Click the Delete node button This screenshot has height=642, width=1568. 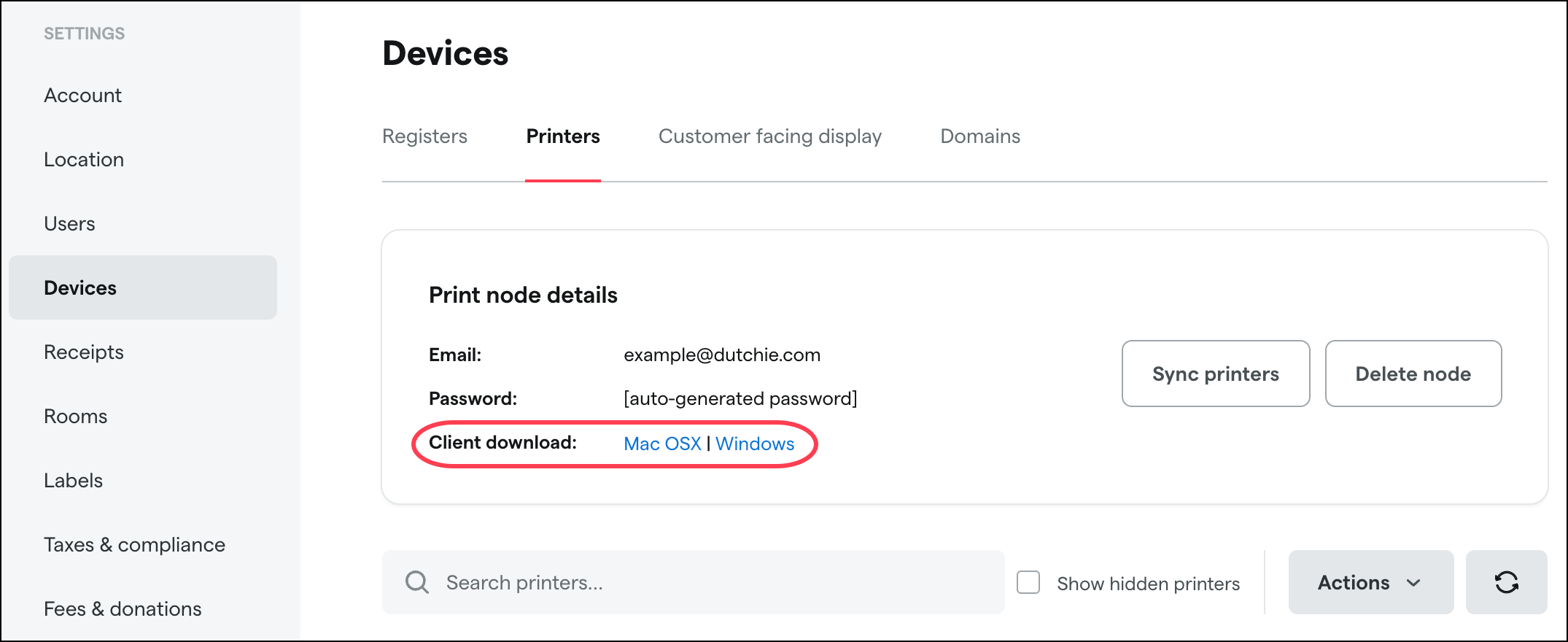[x=1413, y=374]
